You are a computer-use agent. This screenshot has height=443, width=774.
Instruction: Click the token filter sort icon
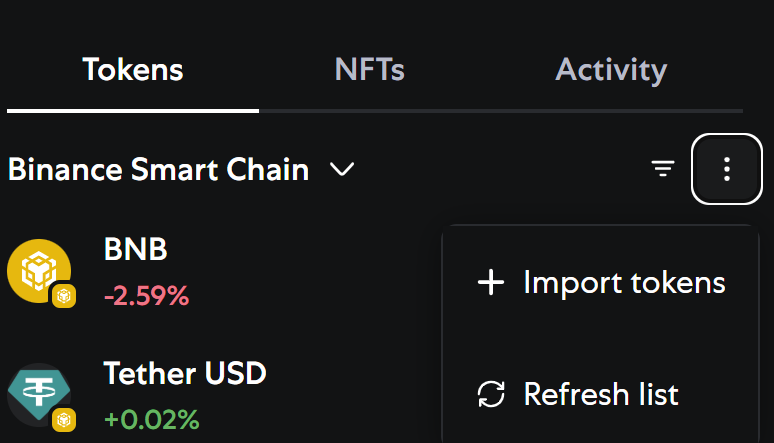(663, 169)
